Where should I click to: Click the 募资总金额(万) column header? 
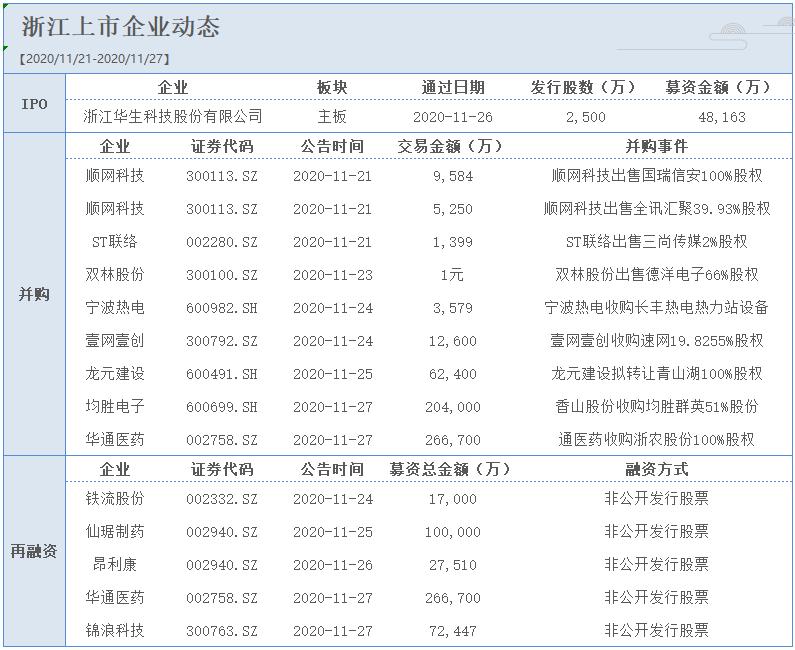450,469
